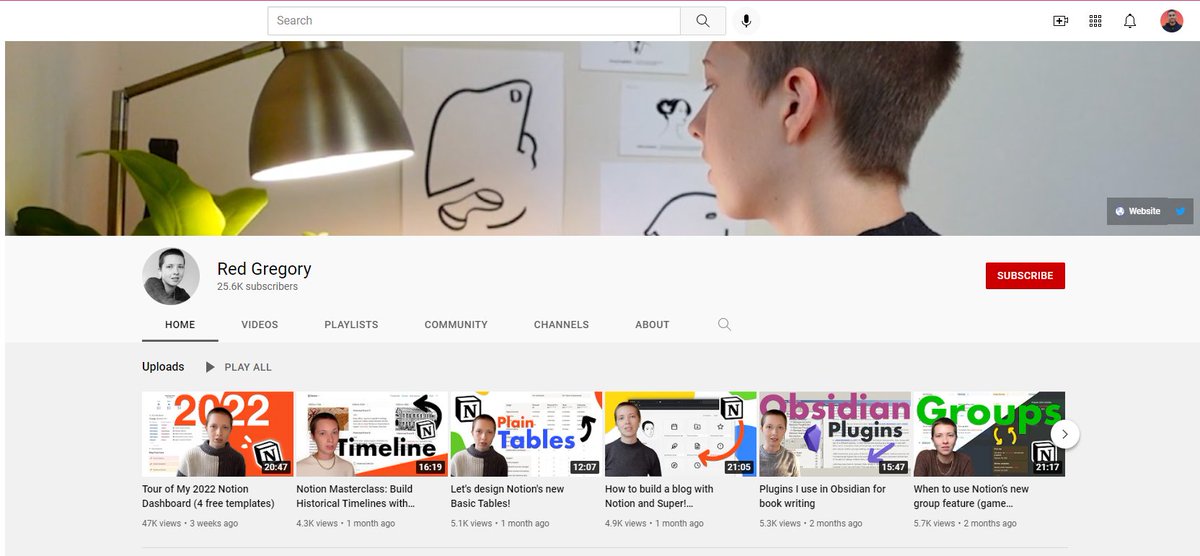The image size is (1200, 556).
Task: Click title Tour of My 2022 Notion Dashboard
Action: click(x=208, y=496)
